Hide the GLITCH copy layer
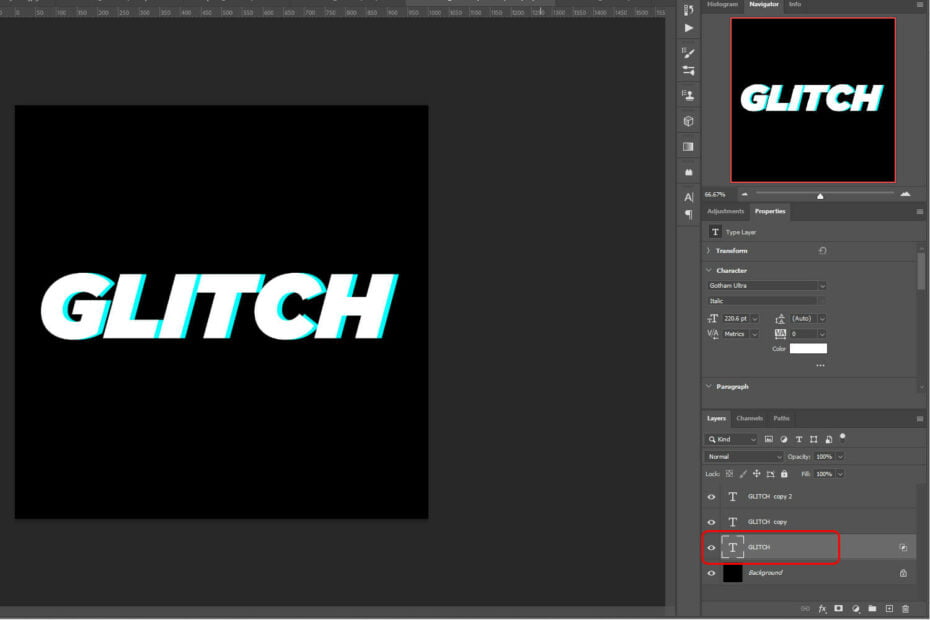Screen dimensions: 930x620 click(x=711, y=521)
